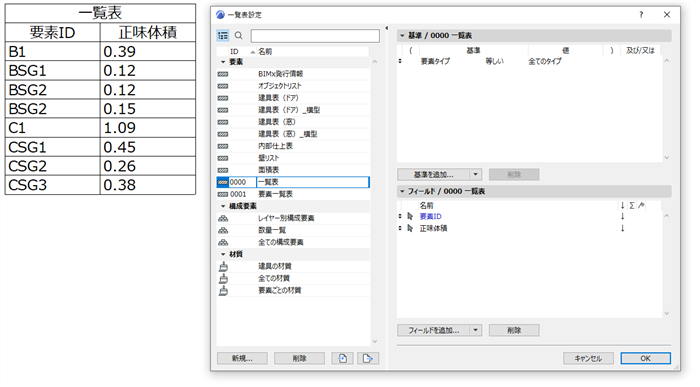Click the material icon beside 要素ごとの材質
This screenshot has width=700, height=387.
pos(223,291)
